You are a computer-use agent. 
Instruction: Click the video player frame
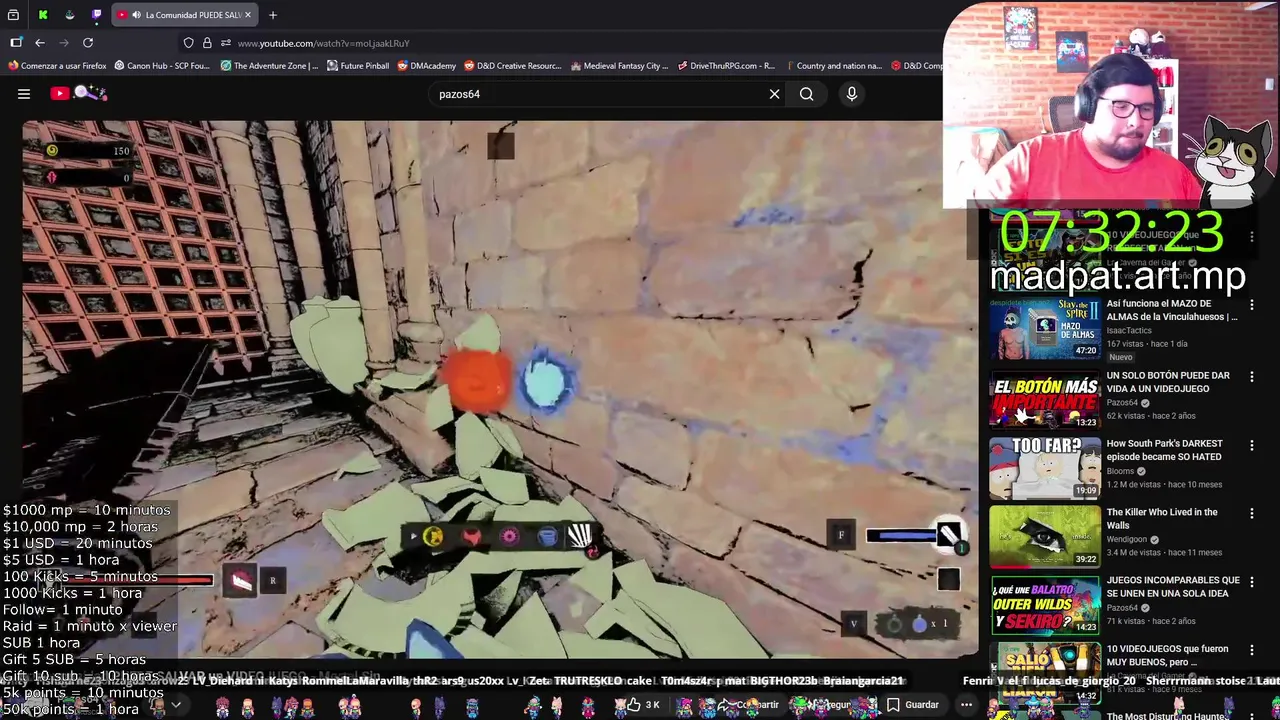click(x=500, y=389)
